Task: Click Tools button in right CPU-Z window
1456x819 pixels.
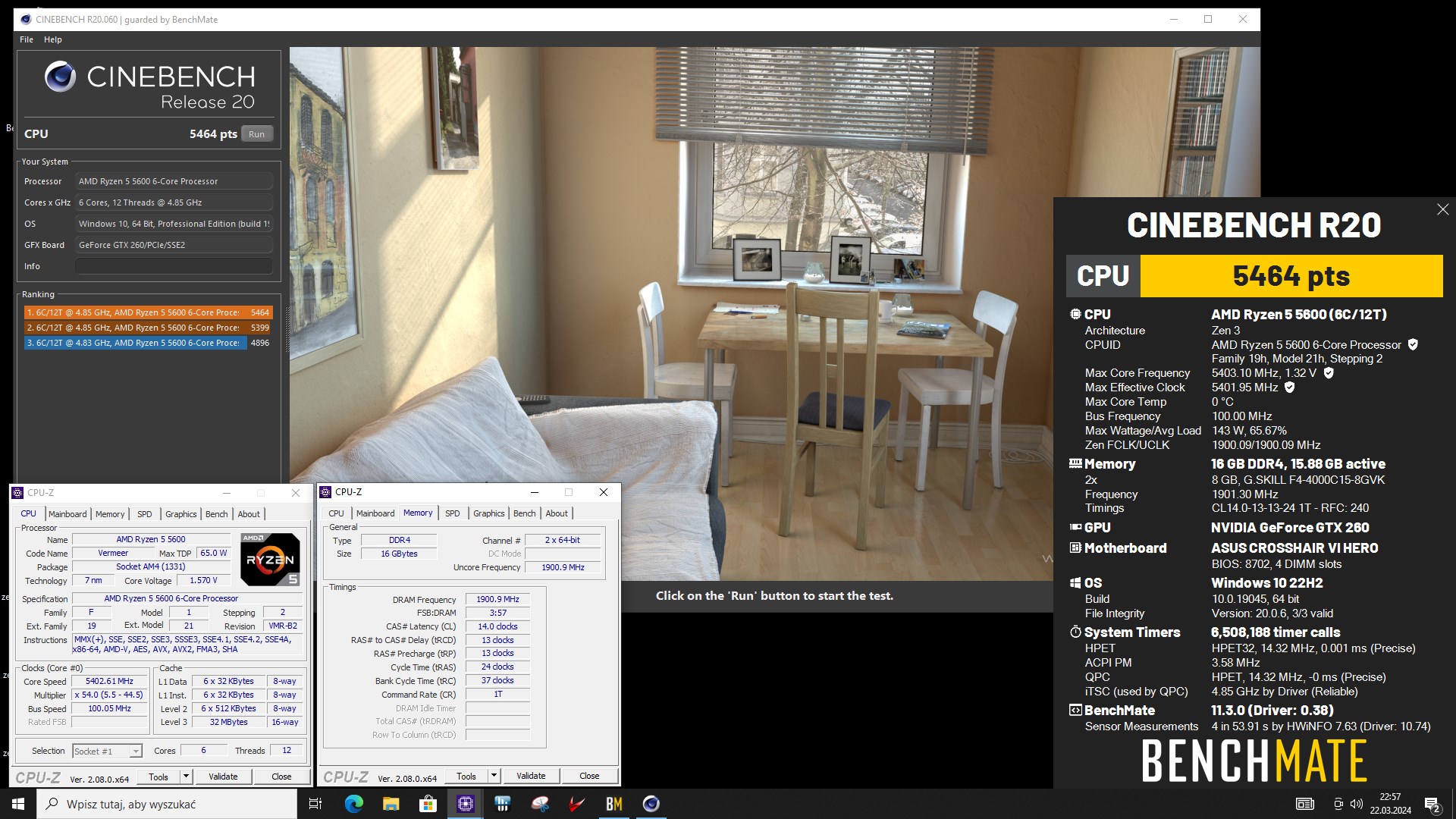Action: pyautogui.click(x=466, y=776)
